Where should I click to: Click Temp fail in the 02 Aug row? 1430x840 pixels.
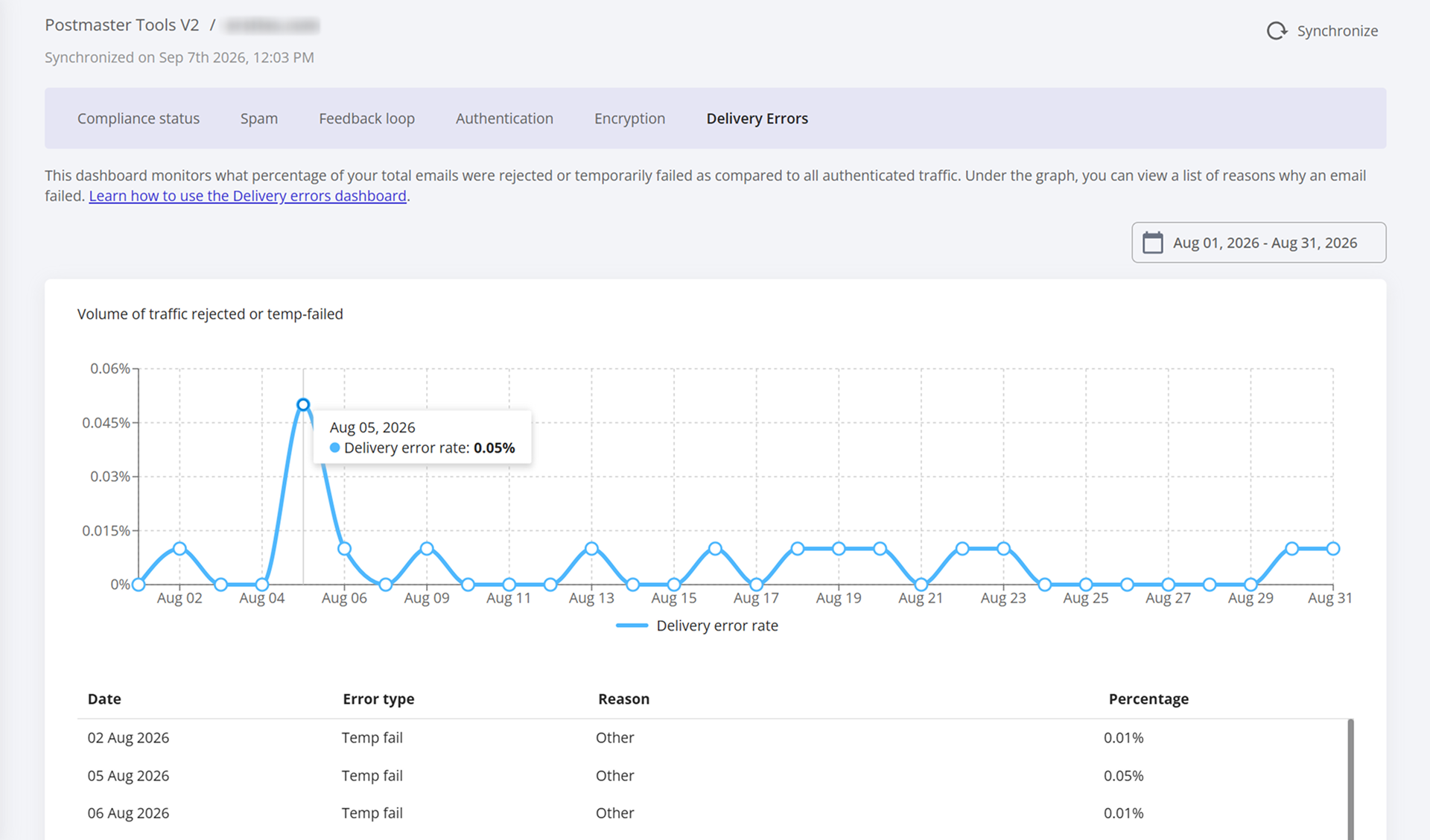tap(372, 737)
